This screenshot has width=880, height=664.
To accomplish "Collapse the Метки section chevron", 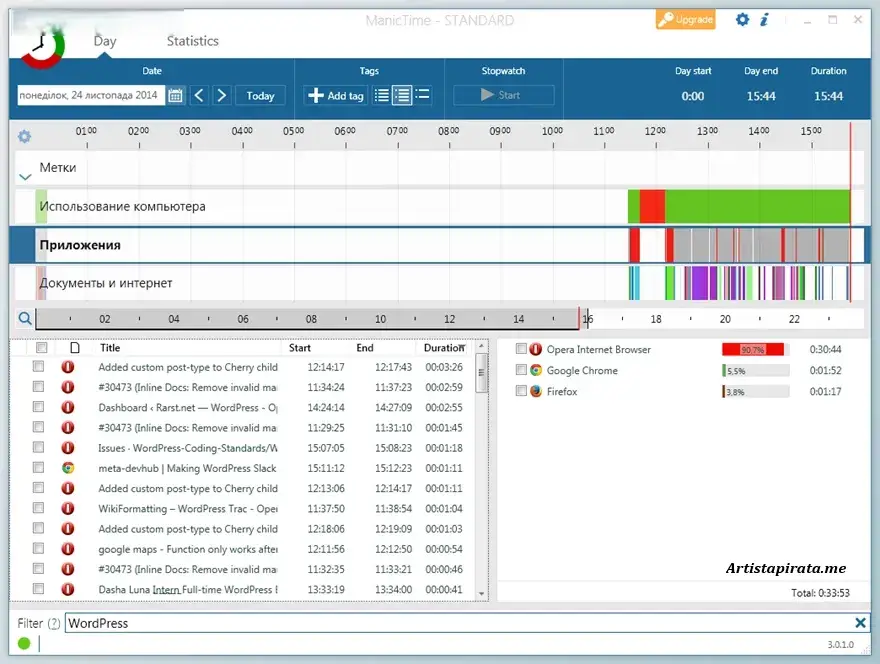I will tap(25, 176).
